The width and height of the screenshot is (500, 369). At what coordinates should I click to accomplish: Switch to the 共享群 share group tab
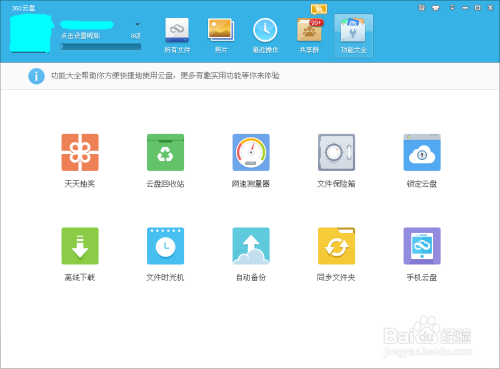(x=309, y=36)
